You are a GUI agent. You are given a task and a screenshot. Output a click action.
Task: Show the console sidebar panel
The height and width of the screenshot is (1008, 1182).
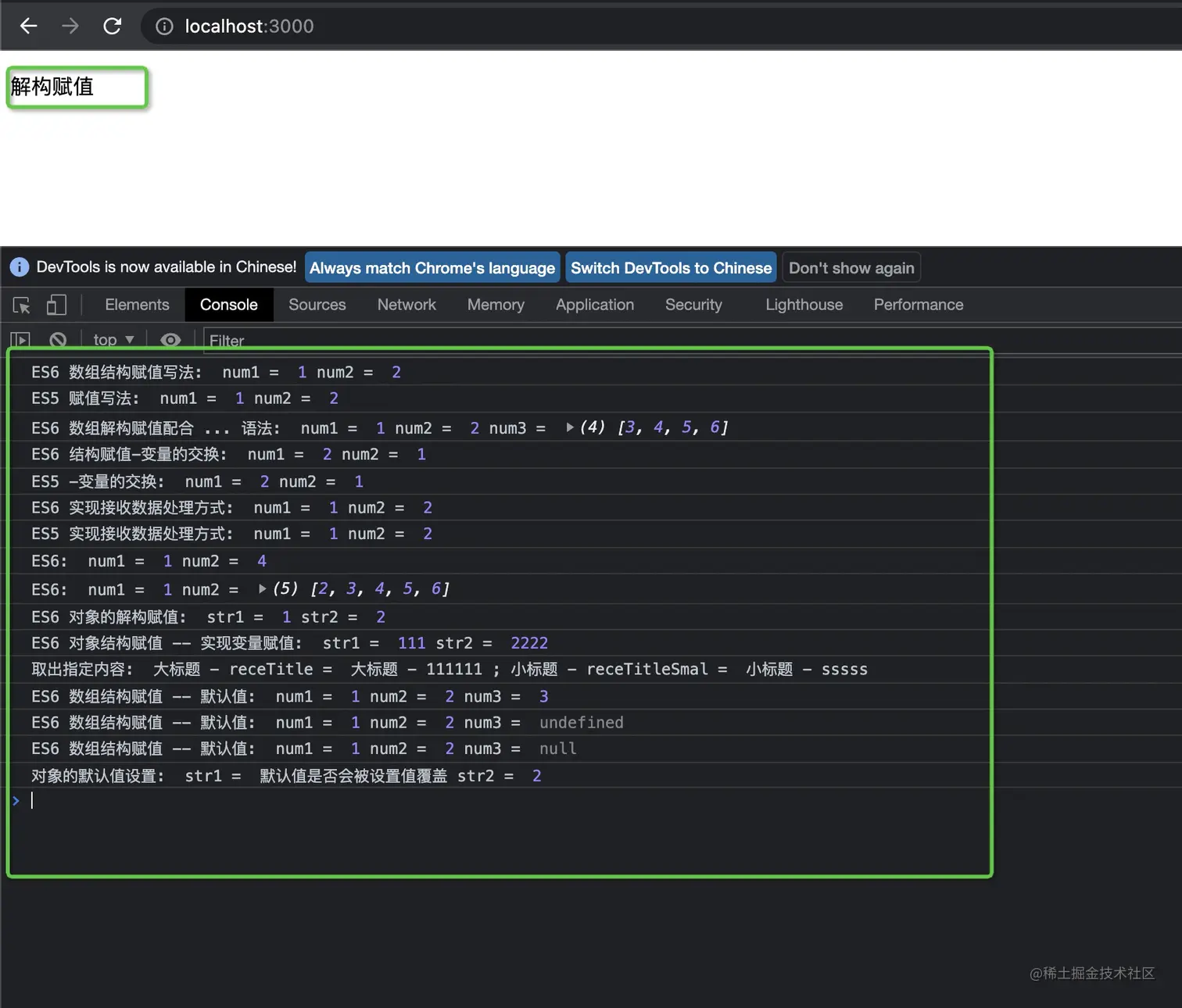coord(20,340)
